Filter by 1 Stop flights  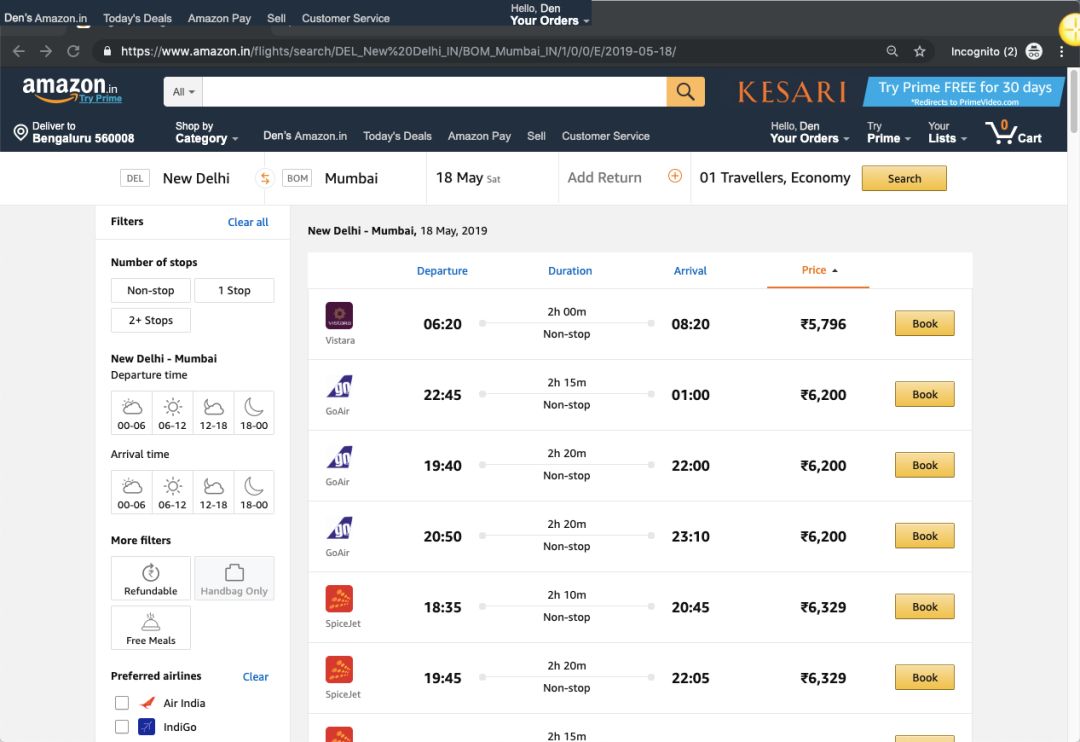234,291
